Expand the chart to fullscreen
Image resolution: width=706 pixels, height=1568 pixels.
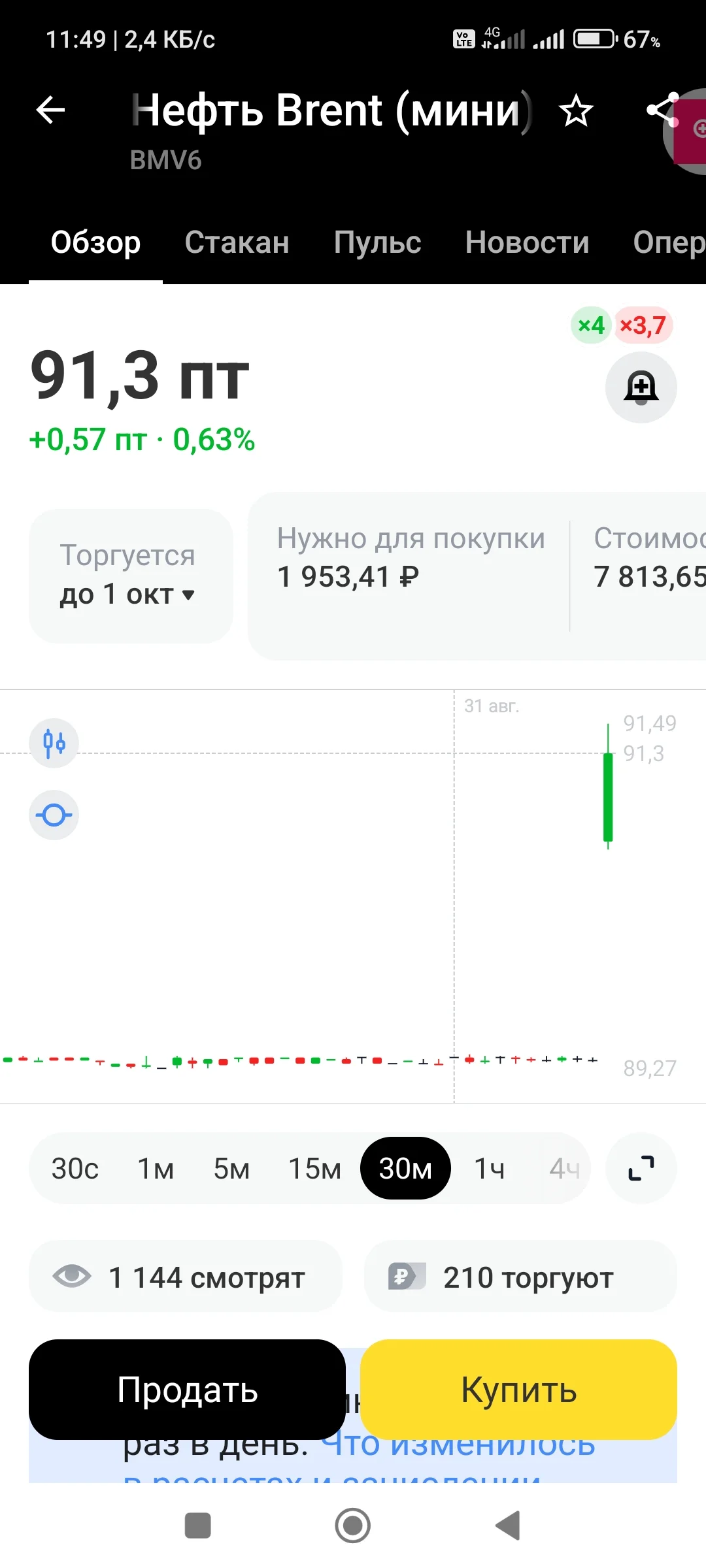(641, 1168)
